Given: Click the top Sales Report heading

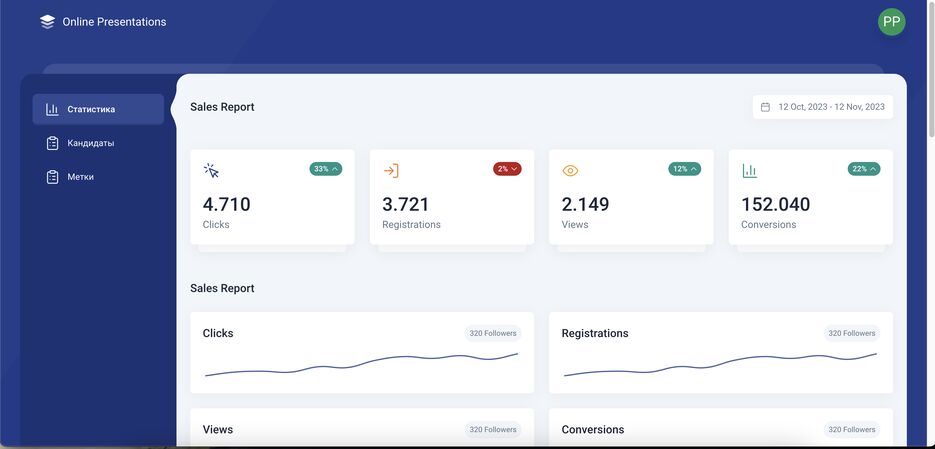Looking at the screenshot, I should click(x=222, y=107).
